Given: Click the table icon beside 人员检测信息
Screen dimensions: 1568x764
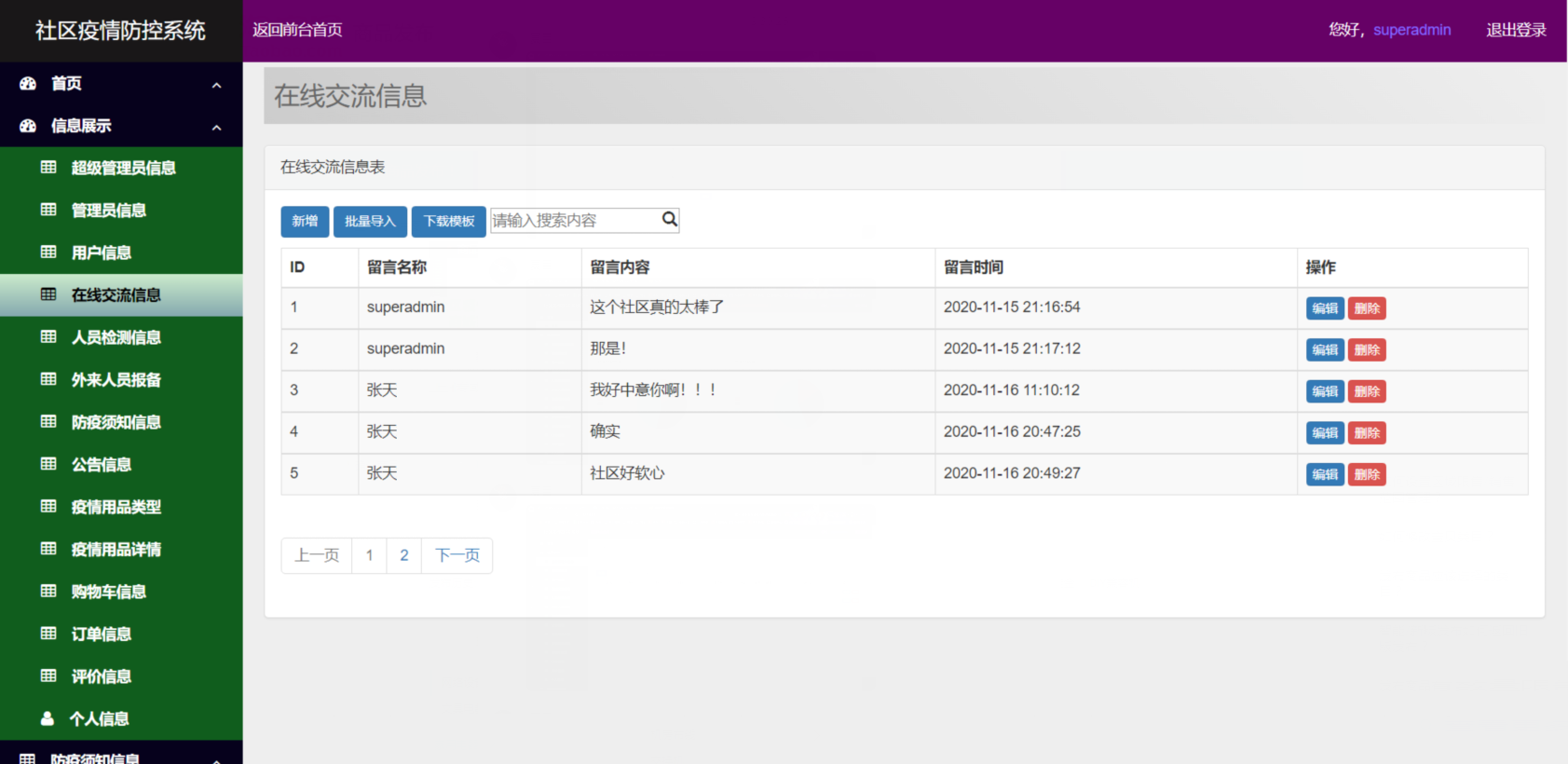Looking at the screenshot, I should point(48,337).
